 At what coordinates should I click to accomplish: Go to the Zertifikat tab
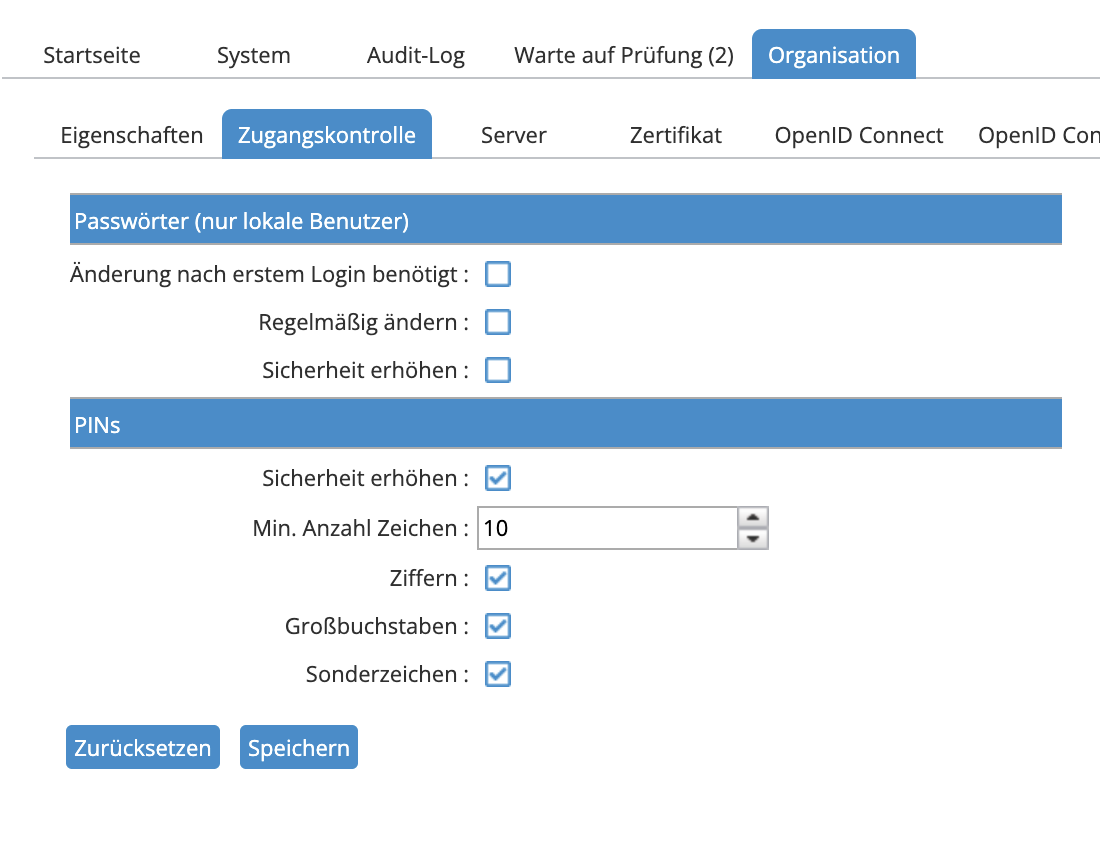click(x=675, y=134)
